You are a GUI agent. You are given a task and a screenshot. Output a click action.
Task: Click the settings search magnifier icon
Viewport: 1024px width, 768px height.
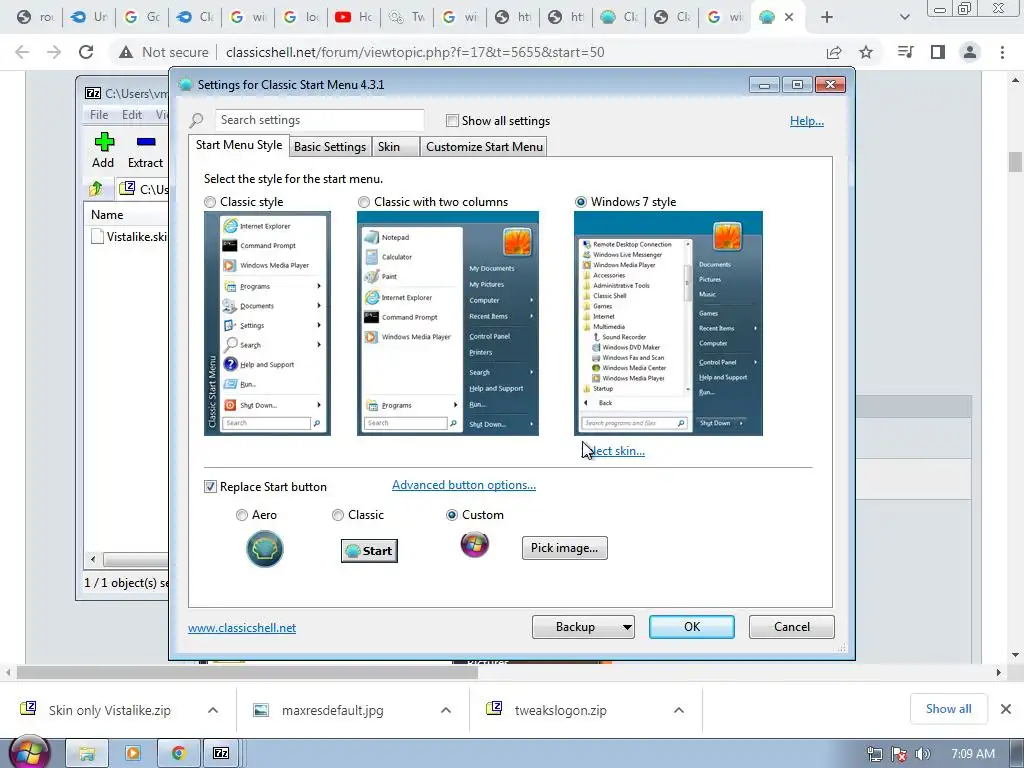(197, 120)
